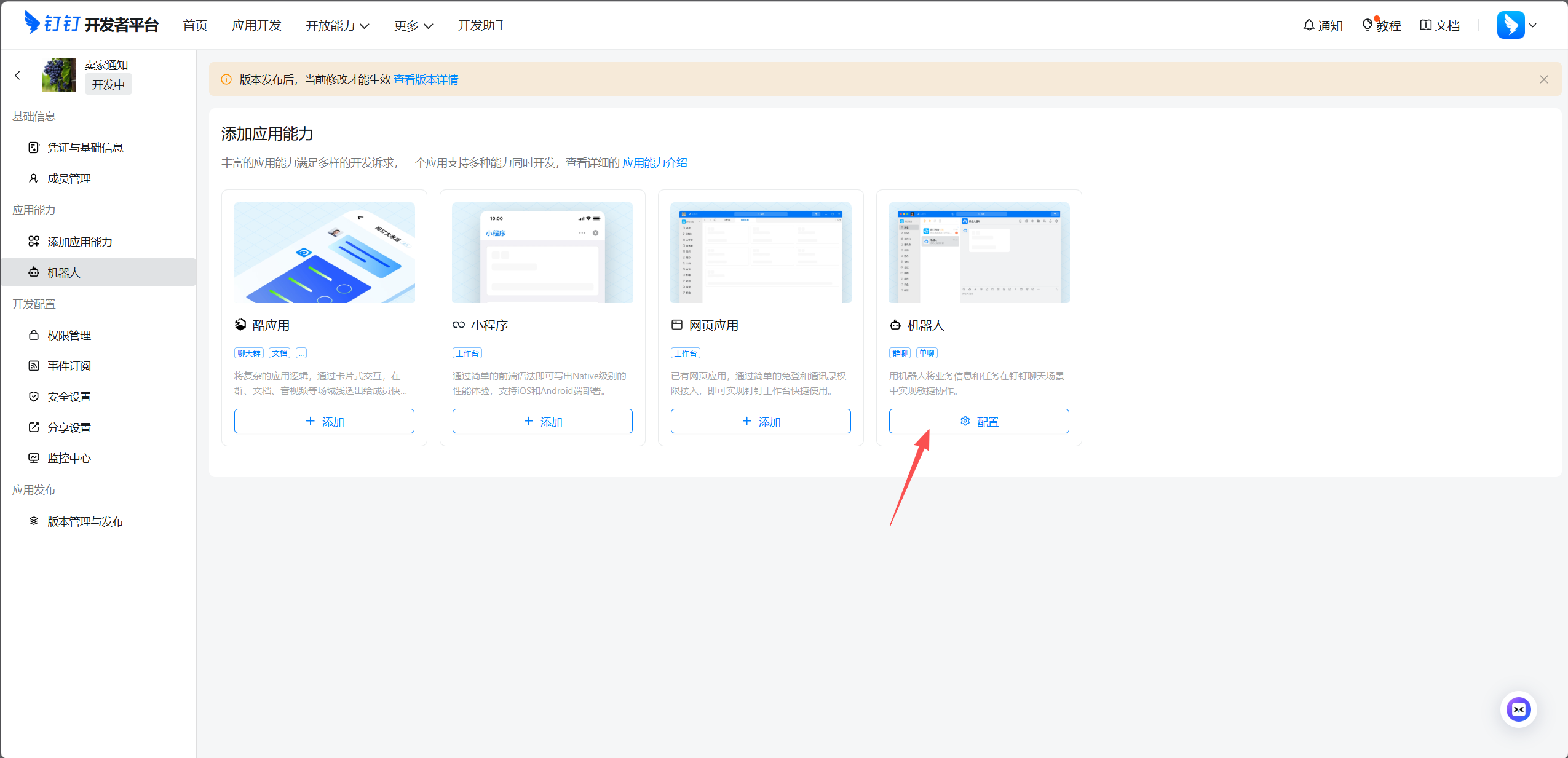Dismiss the version notice banner
The image size is (1568, 758).
[x=1543, y=79]
